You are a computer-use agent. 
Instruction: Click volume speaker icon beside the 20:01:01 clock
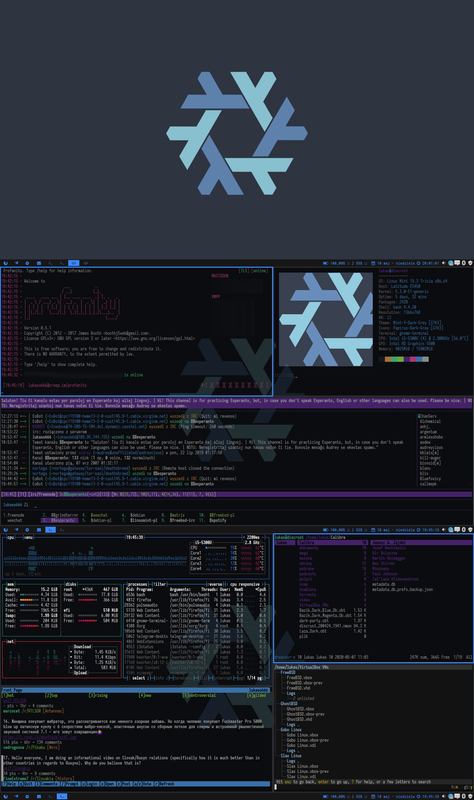pyautogui.click(x=443, y=263)
